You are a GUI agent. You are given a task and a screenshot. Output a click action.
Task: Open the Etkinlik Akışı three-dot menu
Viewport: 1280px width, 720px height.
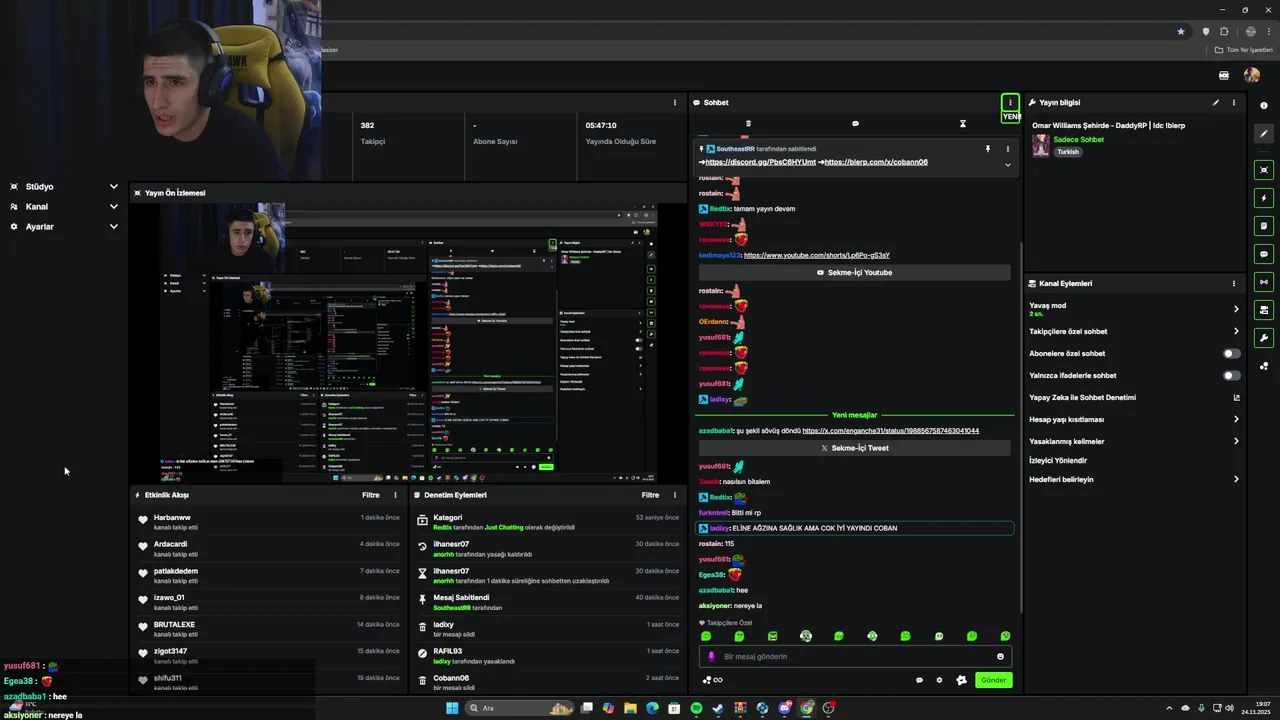point(395,495)
